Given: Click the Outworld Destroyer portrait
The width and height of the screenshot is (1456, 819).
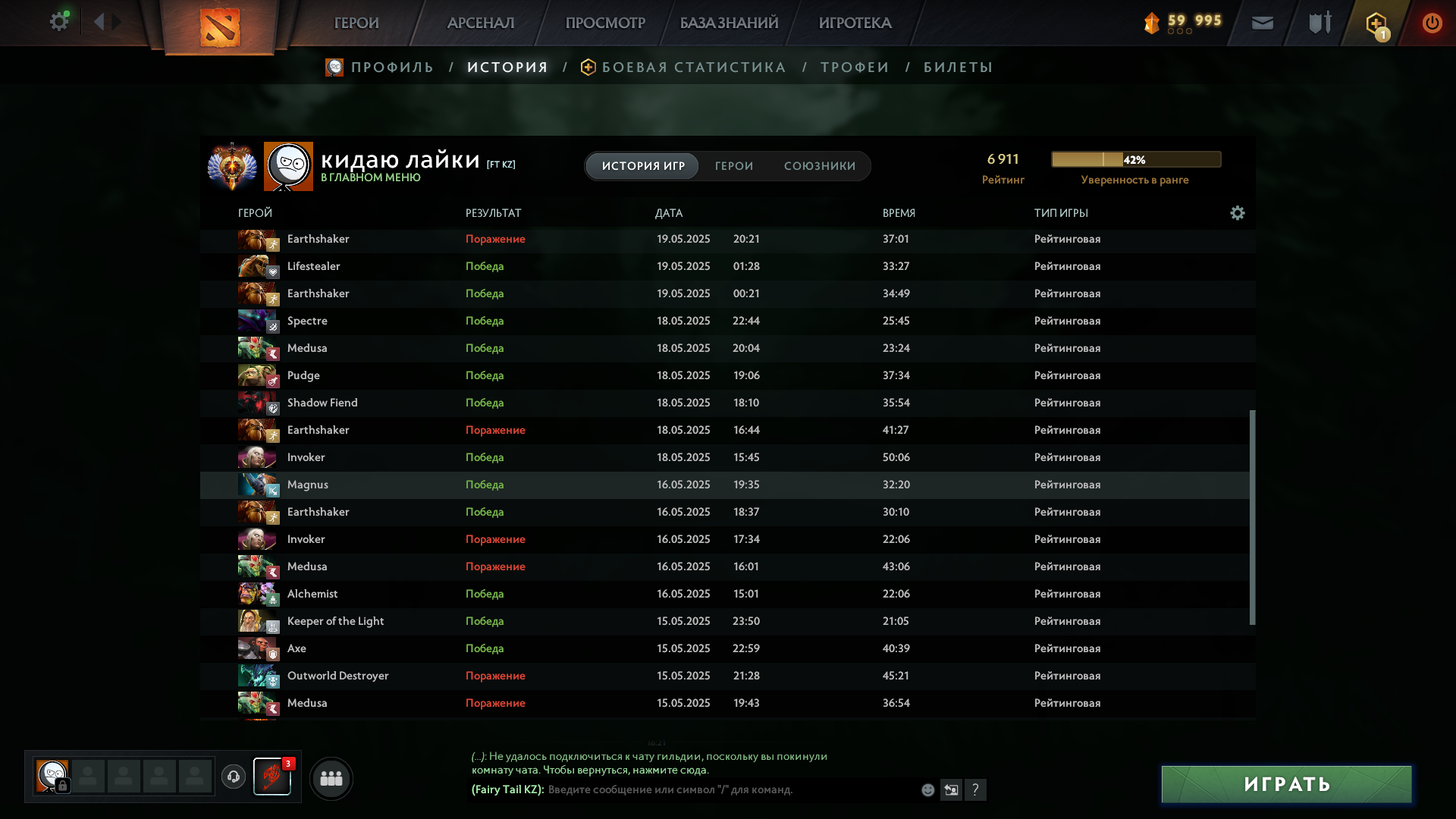Looking at the screenshot, I should [x=257, y=676].
